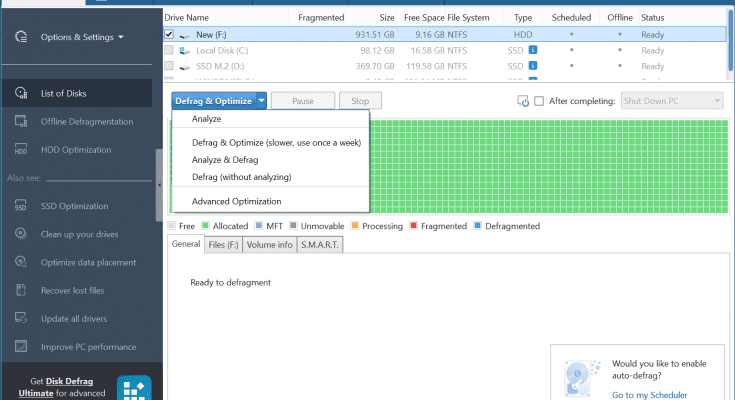Switch to the S.M.A.R.T. tab
This screenshot has width=735, height=400.
click(x=320, y=244)
